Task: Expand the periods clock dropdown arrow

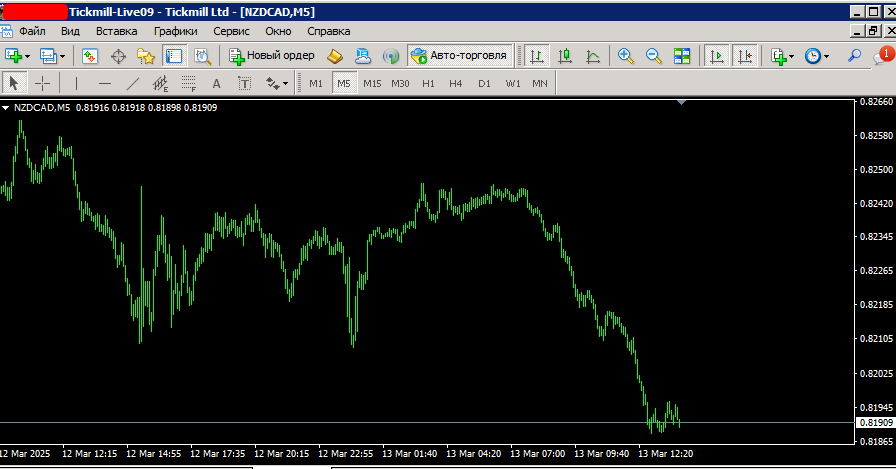Action: click(x=826, y=56)
